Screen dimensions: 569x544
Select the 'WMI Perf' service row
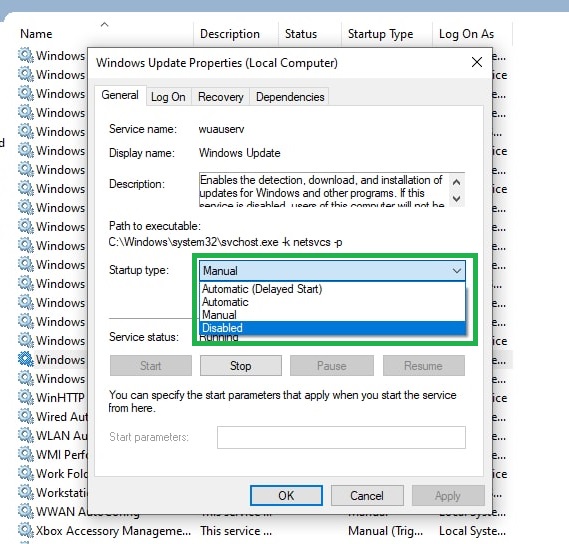point(53,454)
